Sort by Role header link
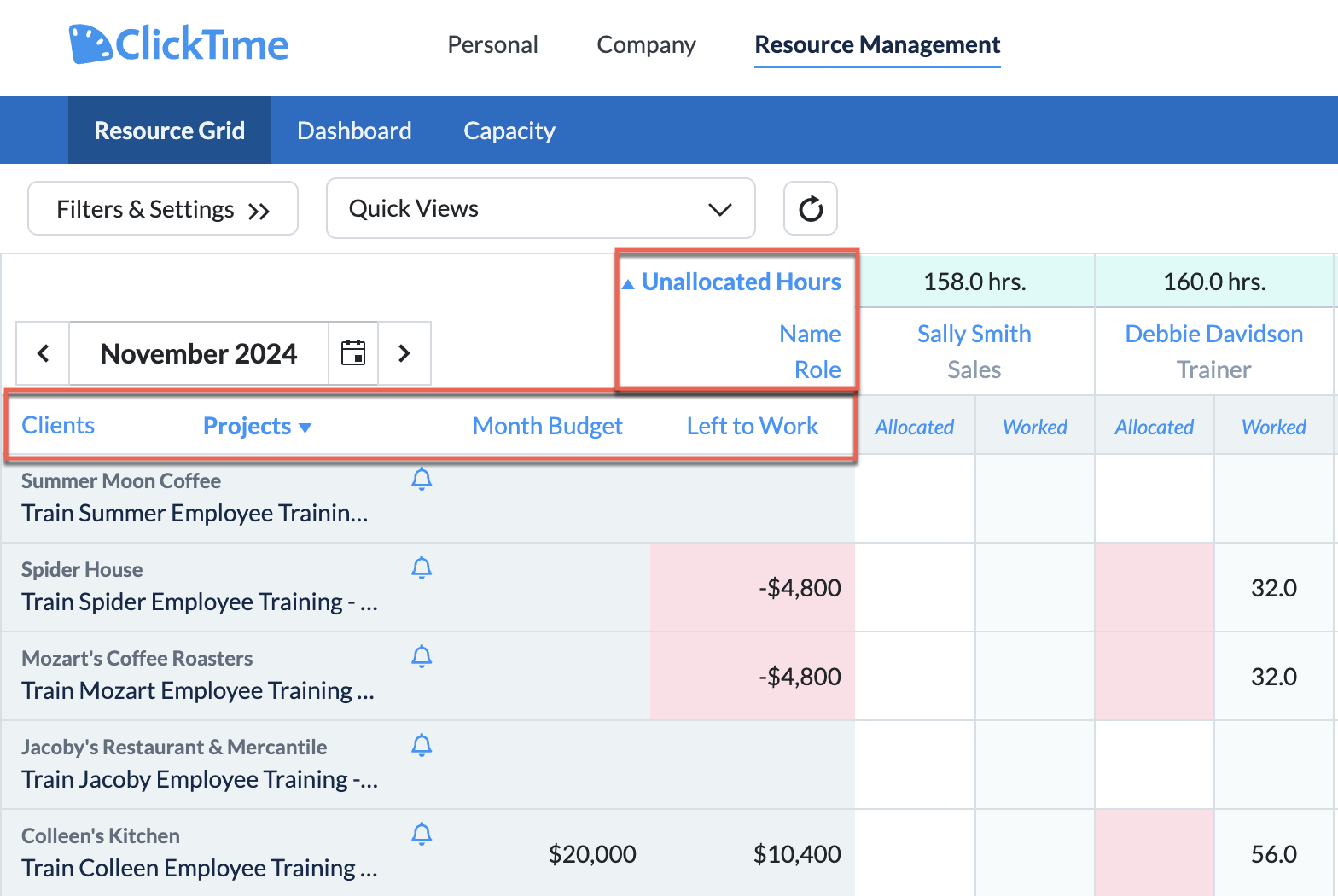 [817, 369]
